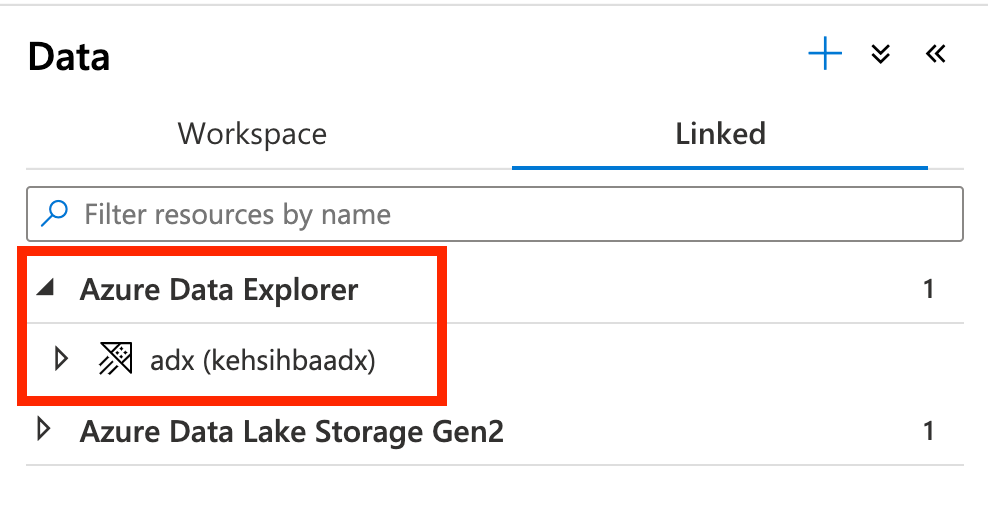This screenshot has height=518, width=988.
Task: Click the adx Data Explorer pool icon
Action: coord(116,359)
